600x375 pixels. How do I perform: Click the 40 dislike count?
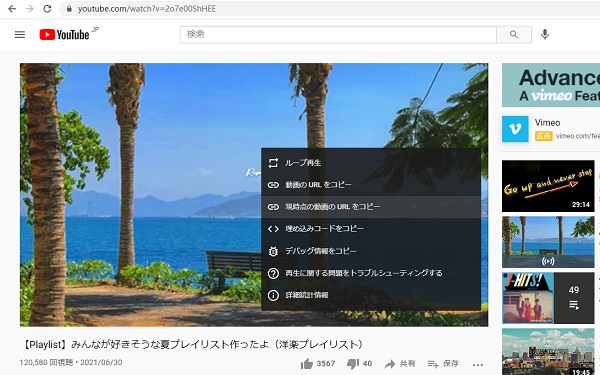pyautogui.click(x=367, y=364)
